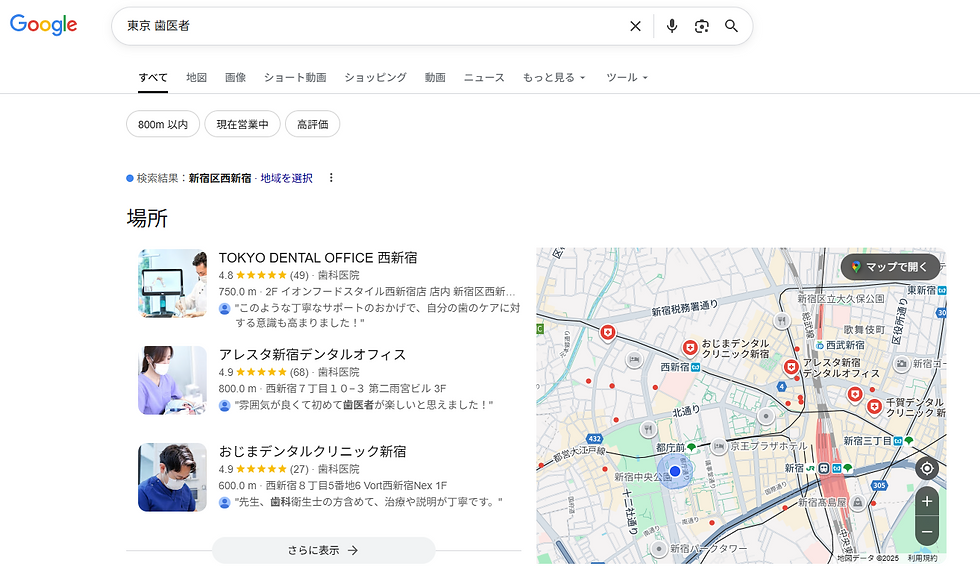Image resolution: width=980 pixels, height=572 pixels.
Task: Click the blue current location dot
Action: [x=675, y=471]
